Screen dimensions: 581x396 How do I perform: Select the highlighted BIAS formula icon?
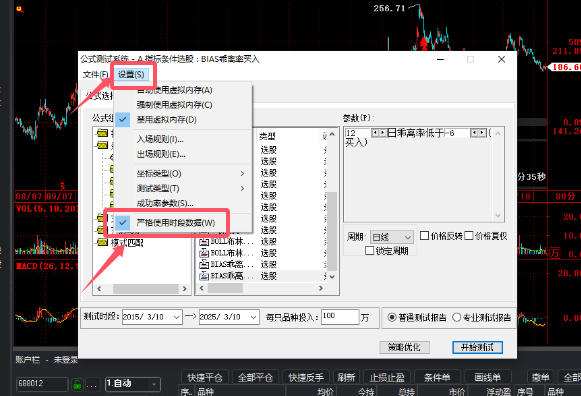(204, 276)
